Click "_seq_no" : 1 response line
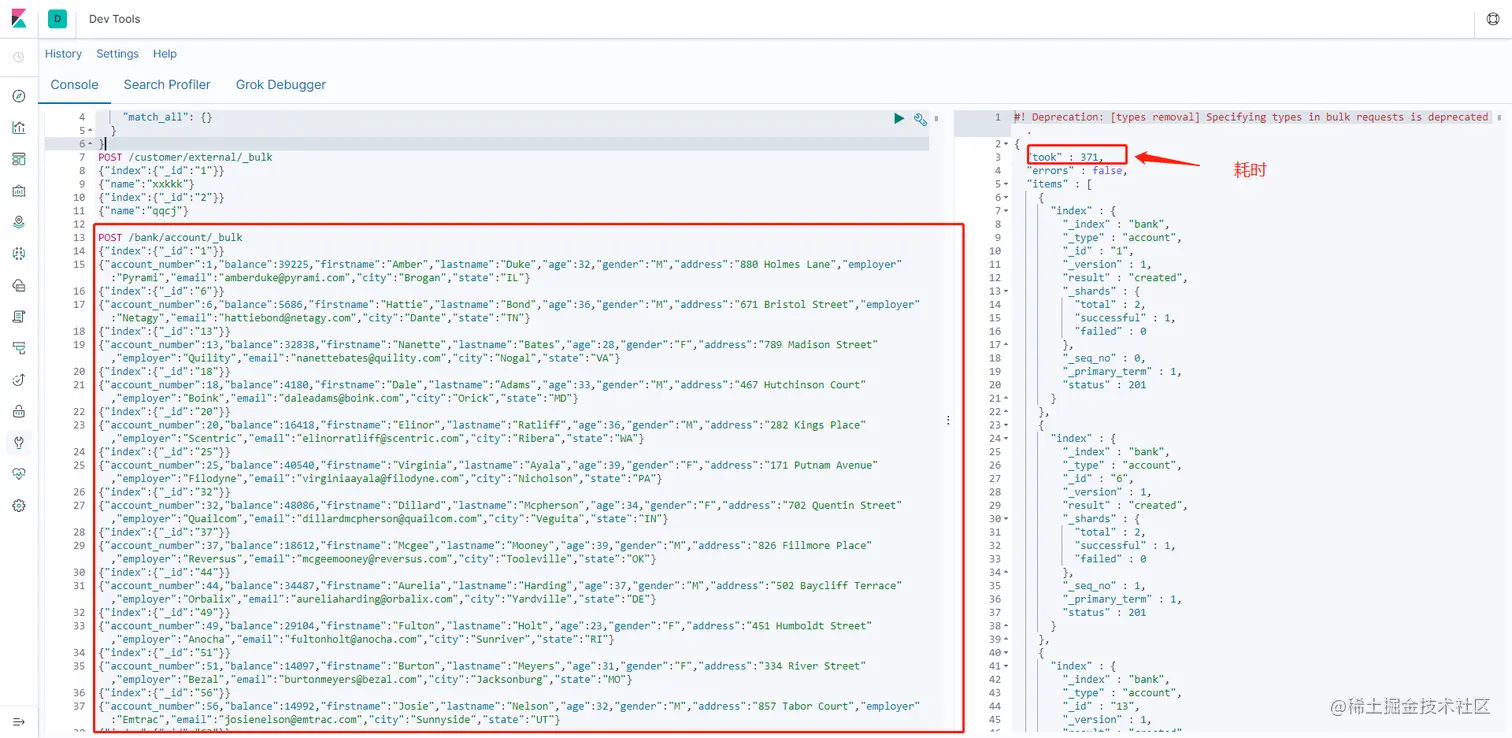The image size is (1512, 738). (1105, 586)
